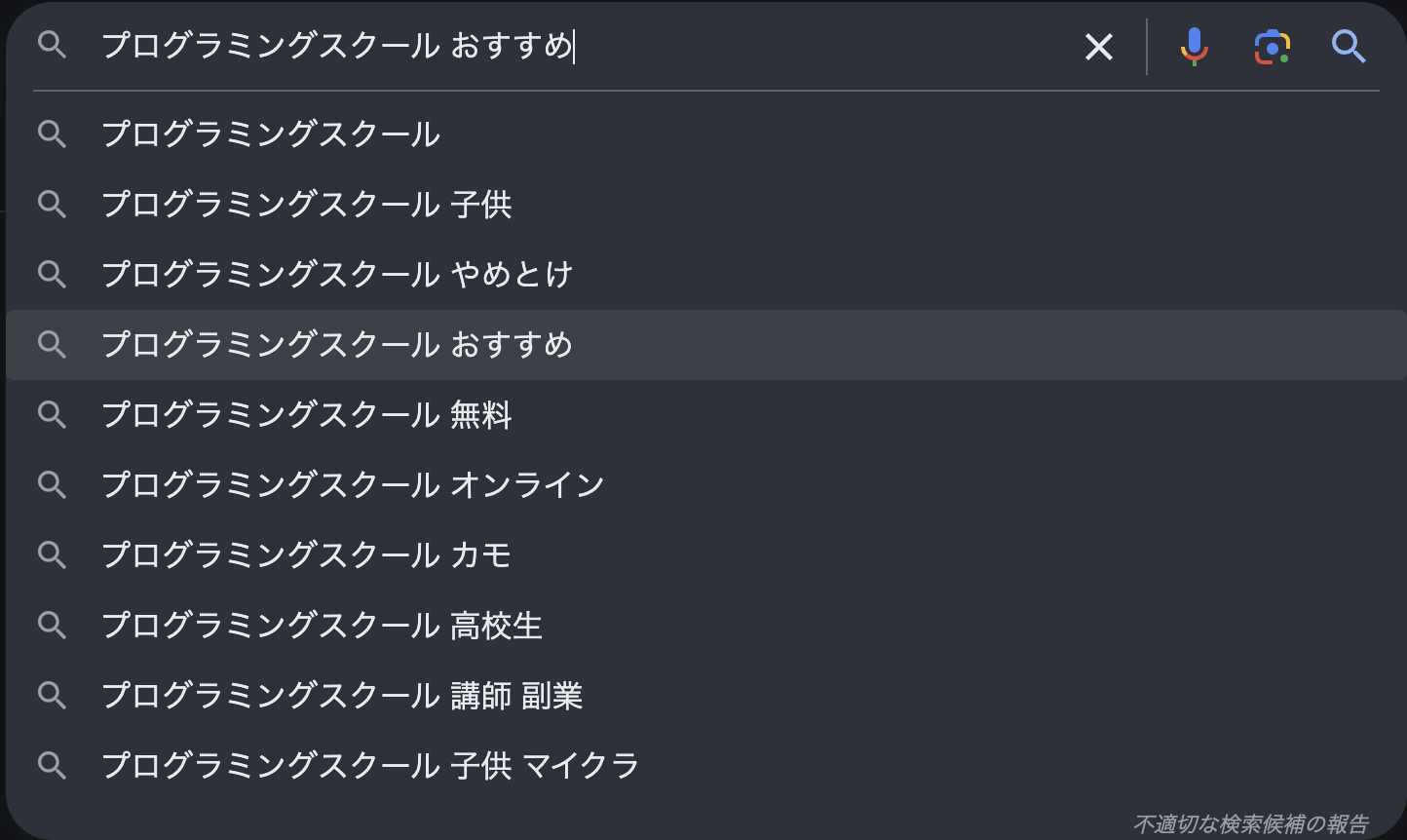Click the magnifier icon beside 'プログラミングスクール やめとけ'
This screenshot has width=1407, height=840.
53,274
